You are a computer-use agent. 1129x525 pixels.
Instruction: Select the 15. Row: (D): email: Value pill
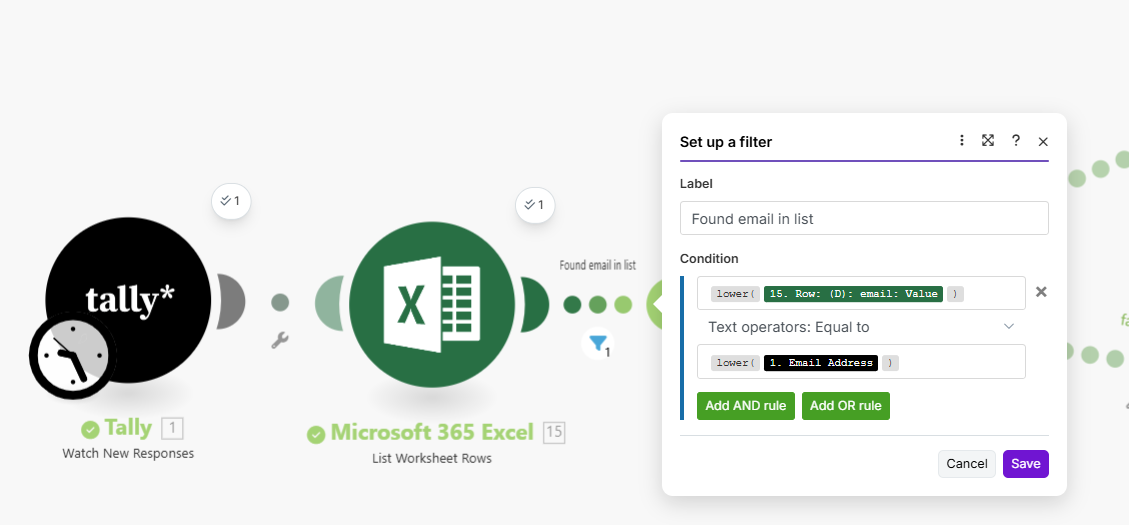tap(853, 294)
